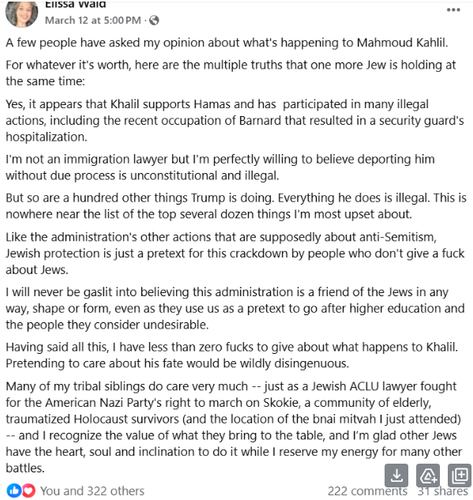
Task: Click the red heart Love reaction icon
Action: click(29, 491)
